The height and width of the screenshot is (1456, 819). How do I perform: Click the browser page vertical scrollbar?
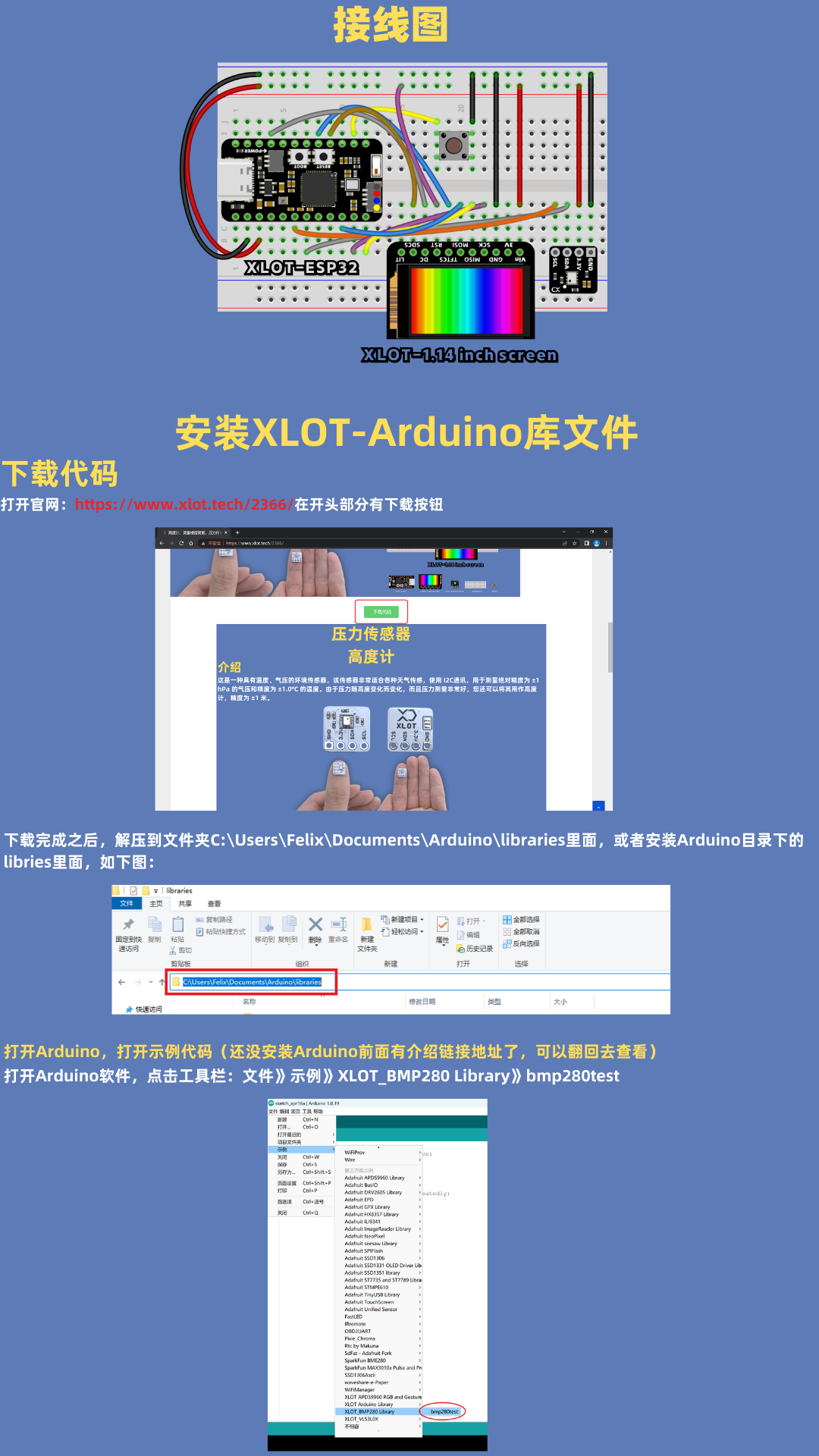coord(610,647)
